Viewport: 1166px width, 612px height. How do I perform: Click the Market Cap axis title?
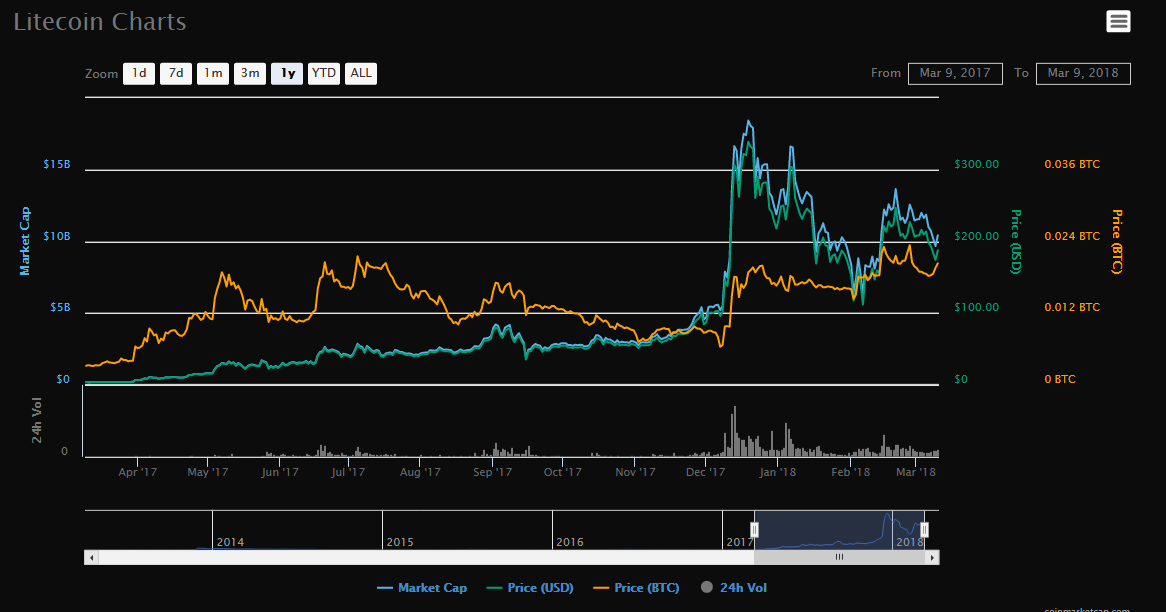tap(25, 241)
